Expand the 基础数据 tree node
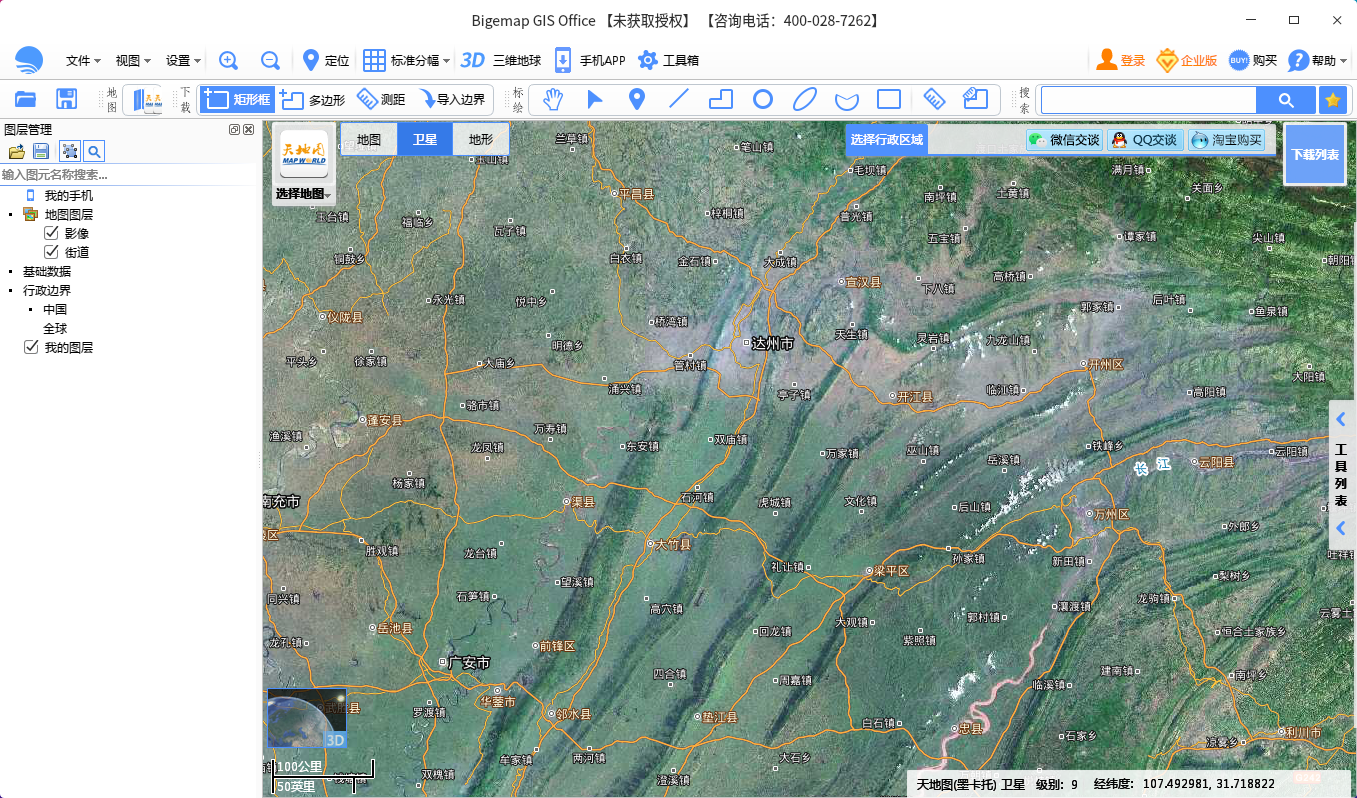The height and width of the screenshot is (798, 1357). [x=11, y=271]
